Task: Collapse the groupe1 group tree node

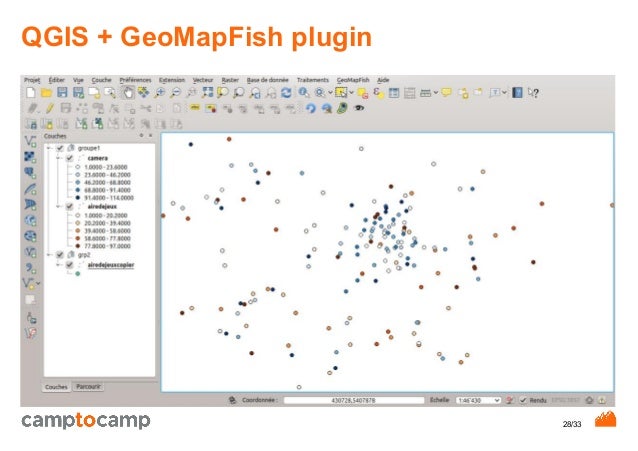Action: (49, 148)
